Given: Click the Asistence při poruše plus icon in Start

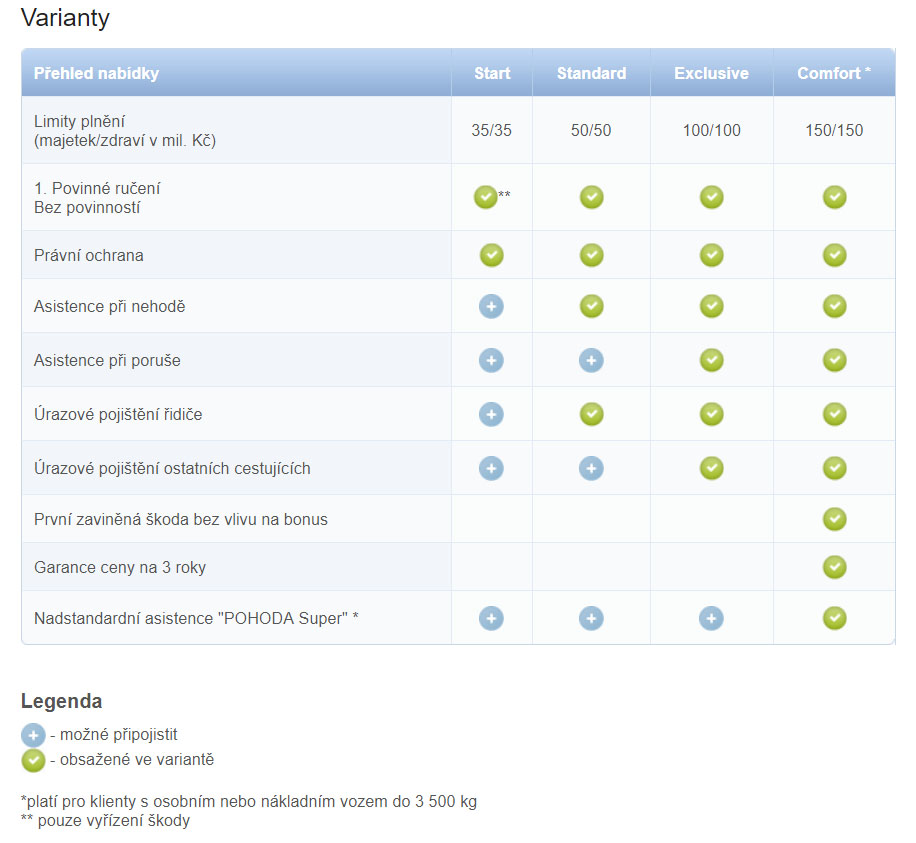Looking at the screenshot, I should [x=491, y=360].
